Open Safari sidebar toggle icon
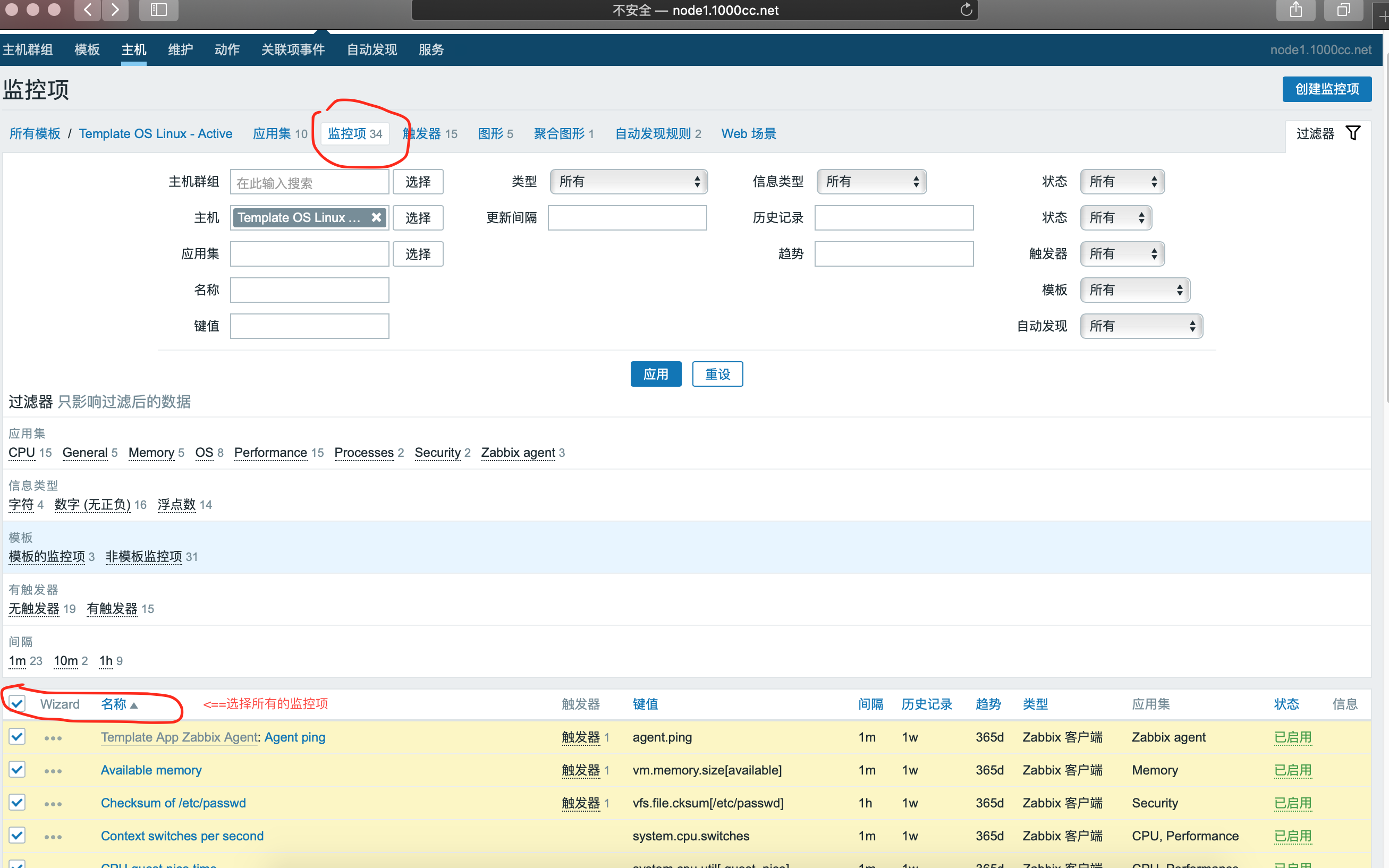 [x=158, y=10]
